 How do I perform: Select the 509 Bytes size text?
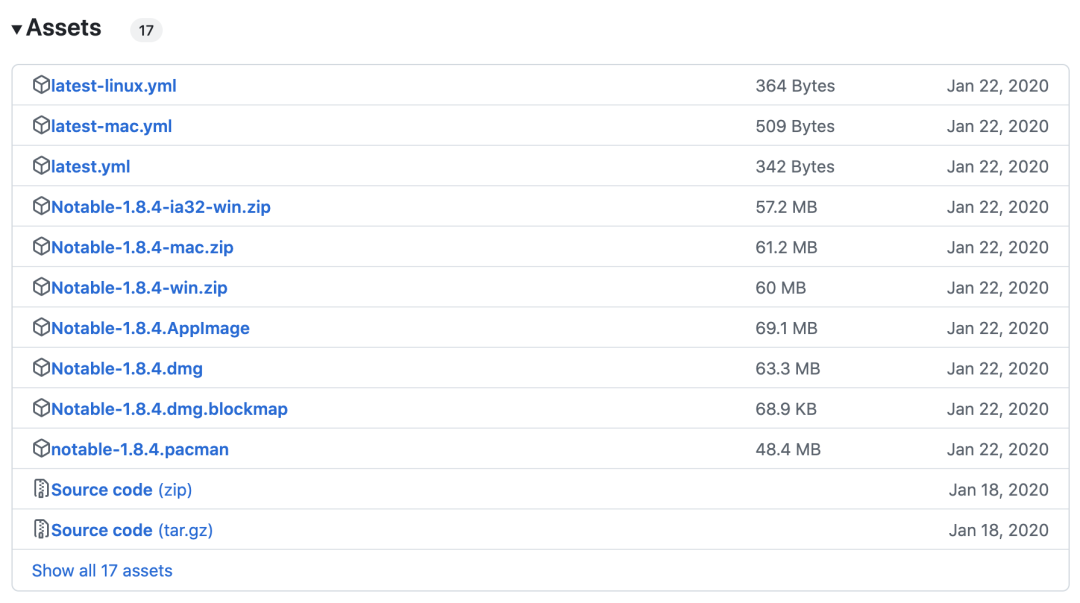tap(795, 126)
